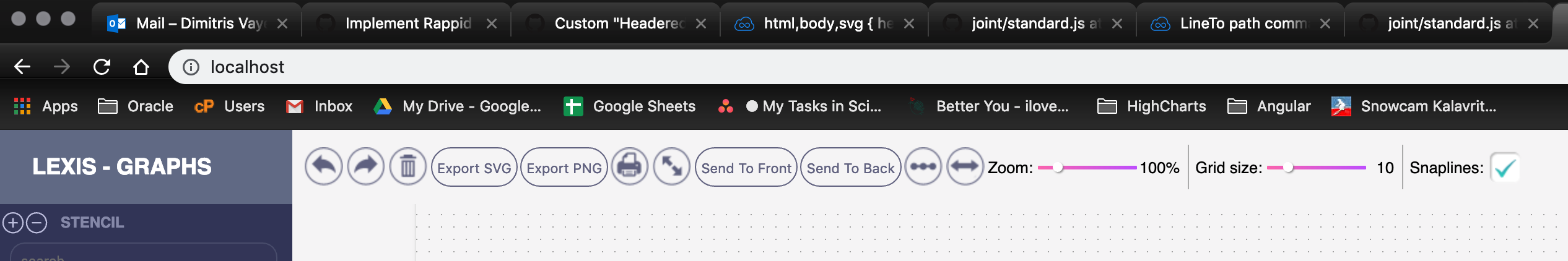Switch to the Mail – Dimitris tab

point(192,24)
